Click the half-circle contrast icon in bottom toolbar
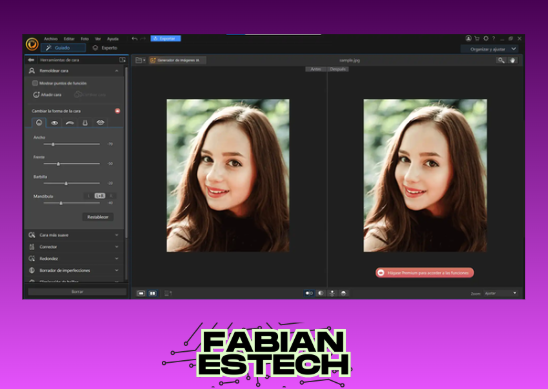The image size is (548, 389). (x=320, y=293)
